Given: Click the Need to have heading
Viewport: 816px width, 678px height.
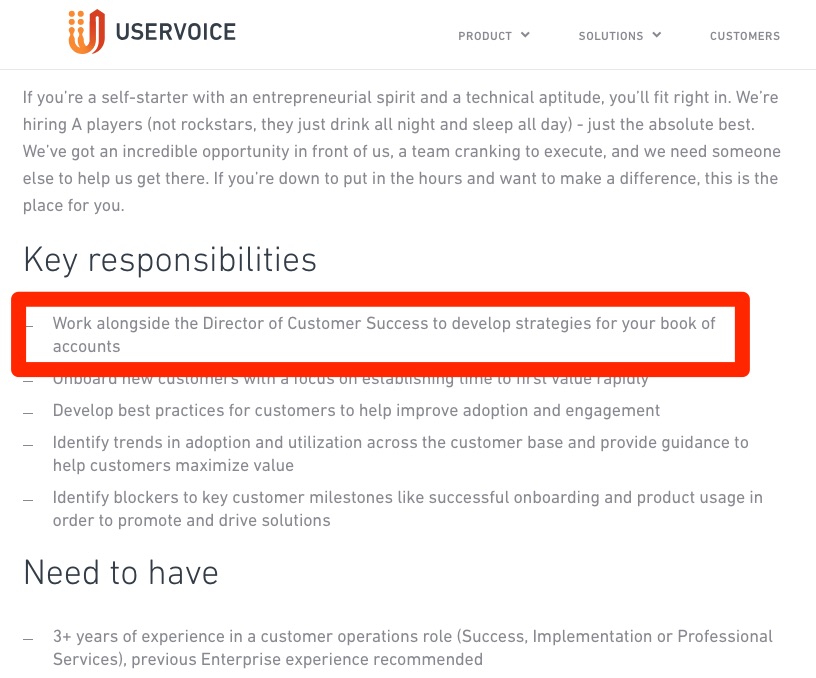Looking at the screenshot, I should (x=121, y=572).
